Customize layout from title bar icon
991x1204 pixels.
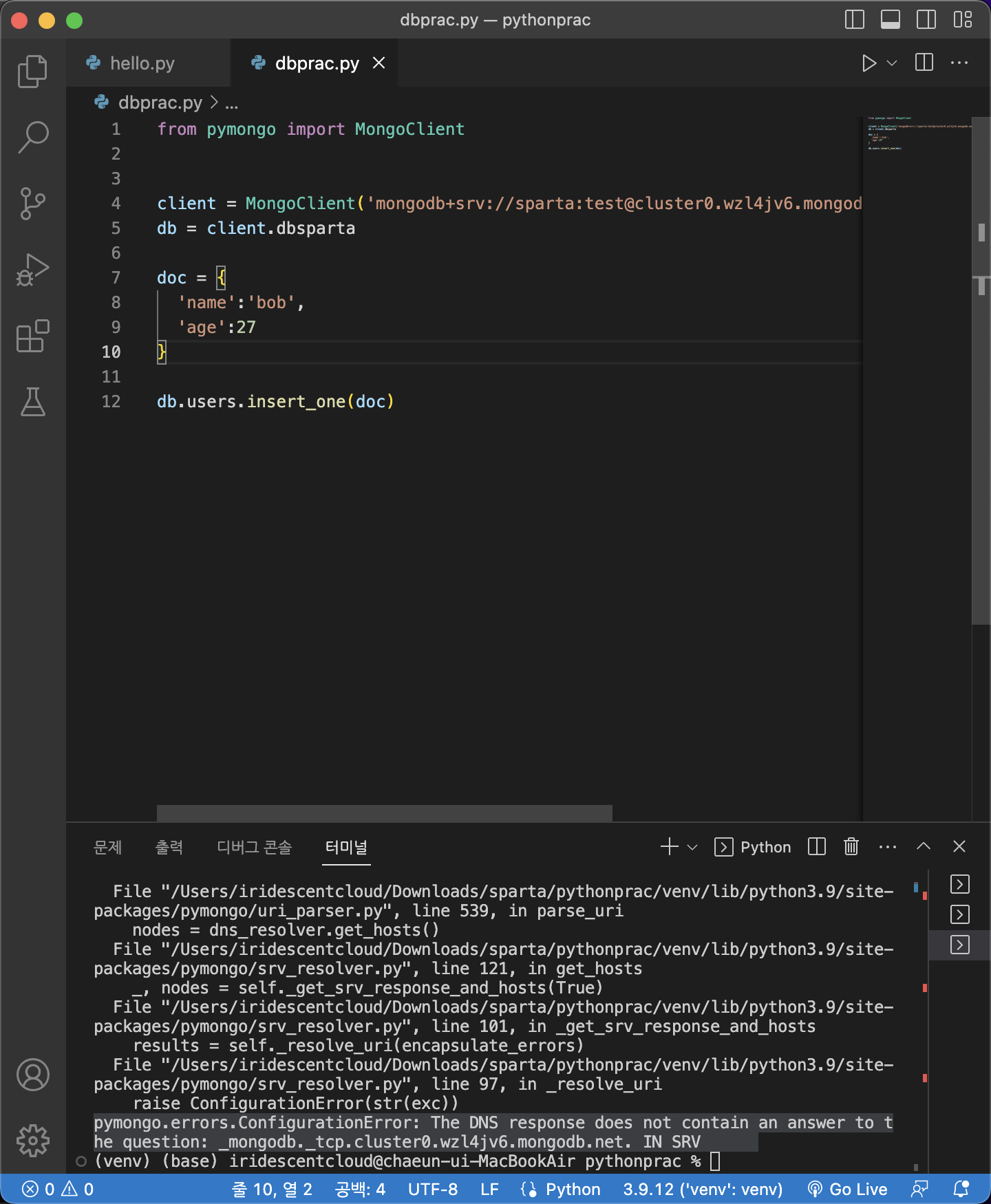(963, 20)
